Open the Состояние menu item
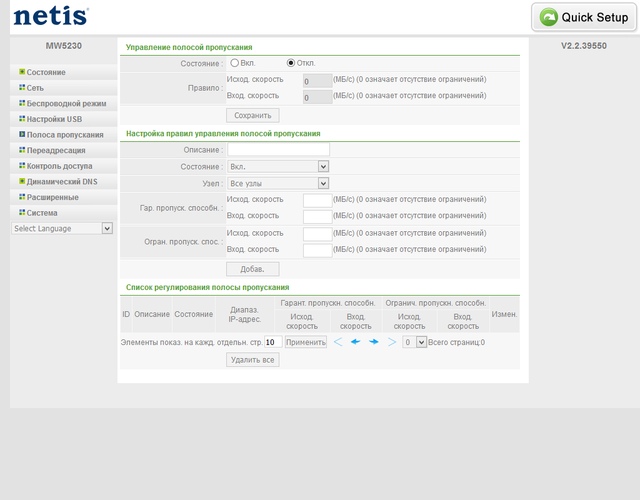This screenshot has width=640, height=500. point(46,72)
